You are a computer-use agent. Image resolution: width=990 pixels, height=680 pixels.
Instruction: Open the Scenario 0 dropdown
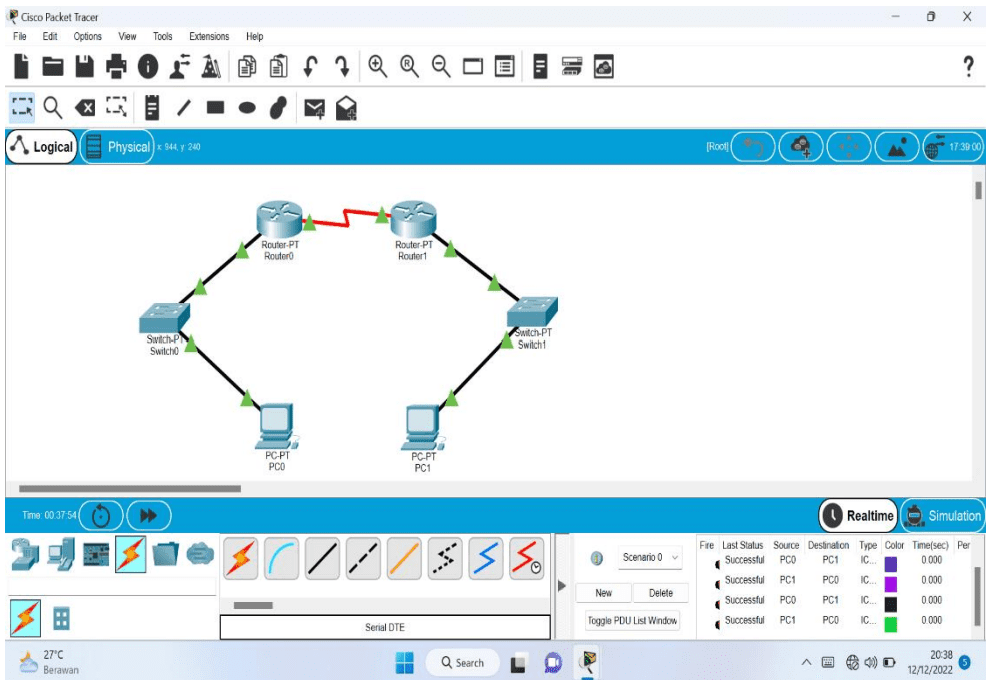point(650,558)
